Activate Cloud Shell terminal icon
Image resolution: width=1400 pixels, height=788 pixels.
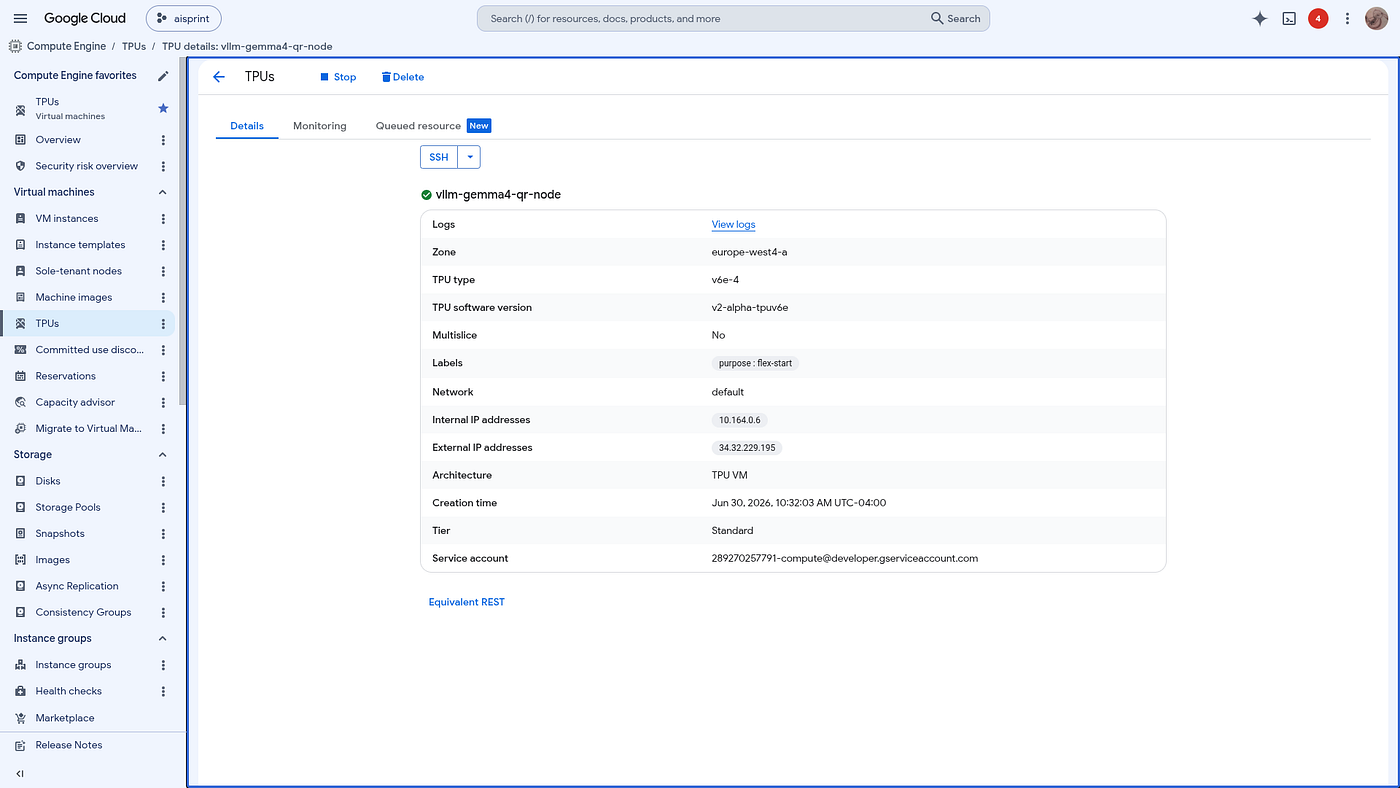(1289, 18)
